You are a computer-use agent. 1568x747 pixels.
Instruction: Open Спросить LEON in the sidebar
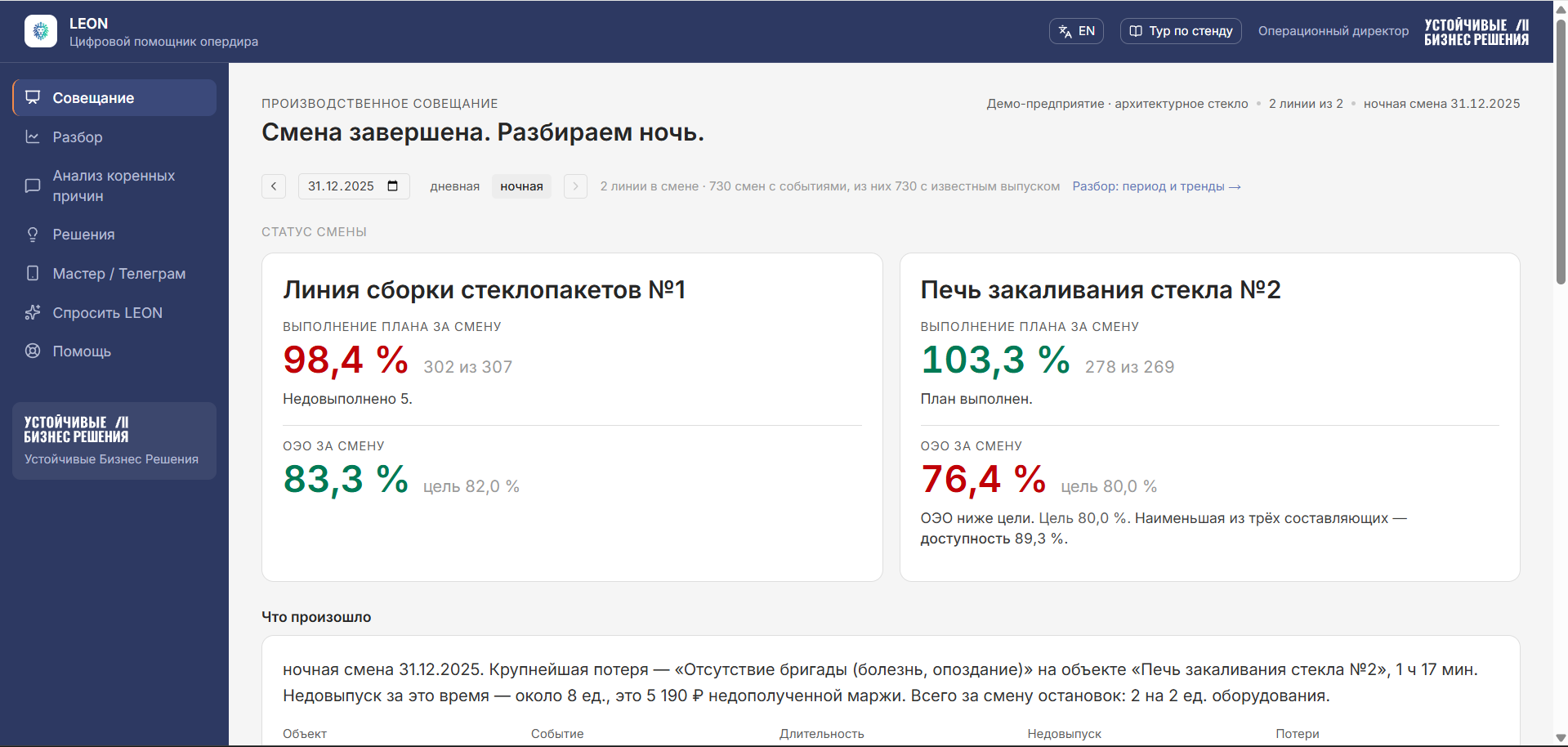point(114,312)
